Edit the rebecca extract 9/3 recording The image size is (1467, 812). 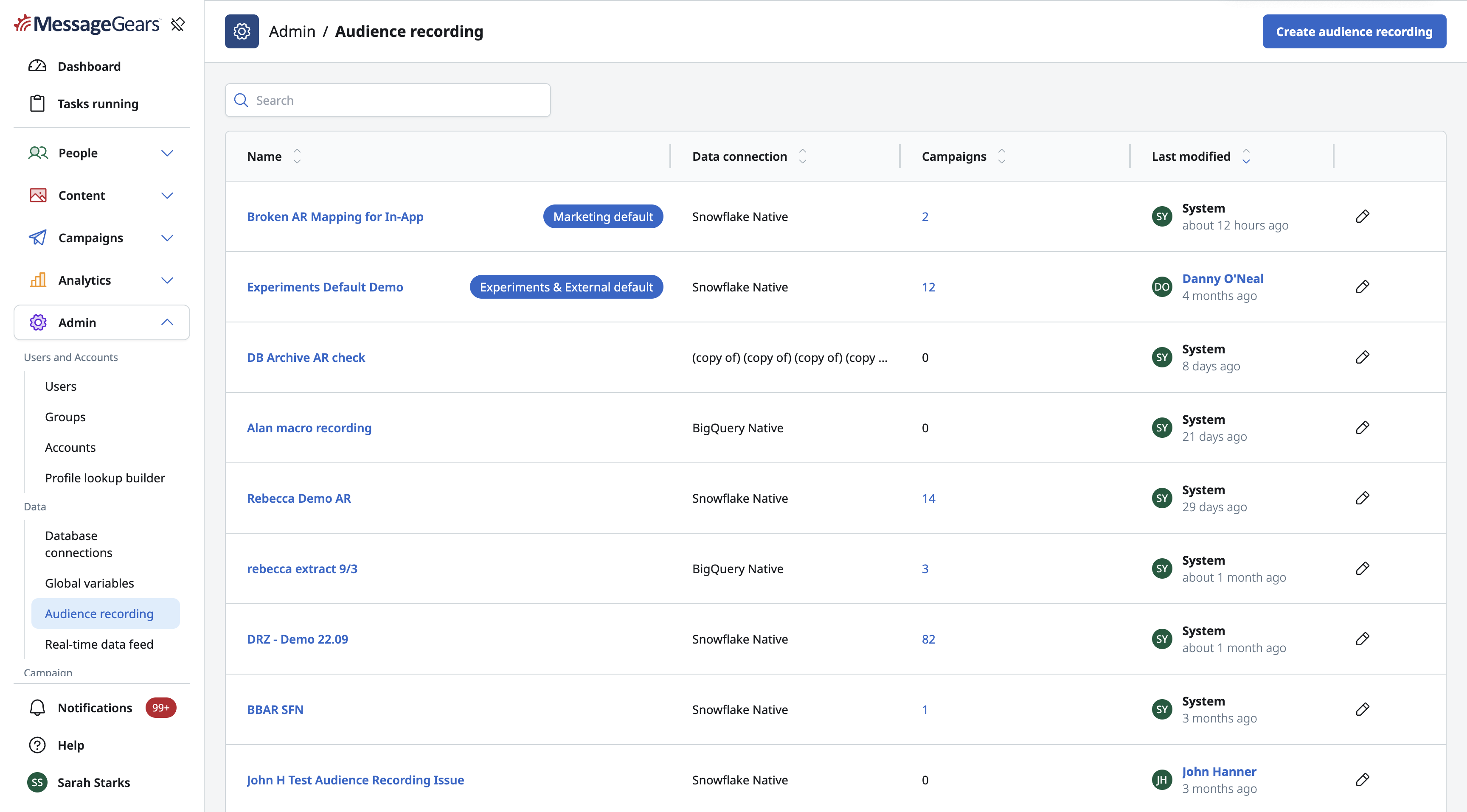pyautogui.click(x=1362, y=568)
